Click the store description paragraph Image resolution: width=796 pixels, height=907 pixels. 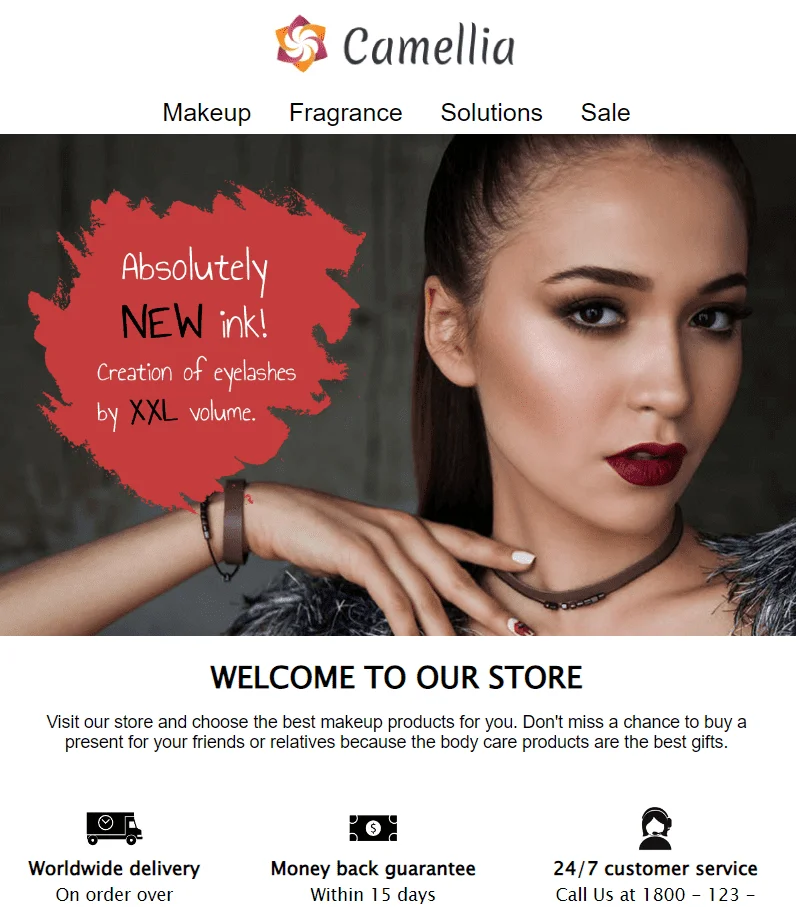tap(396, 732)
